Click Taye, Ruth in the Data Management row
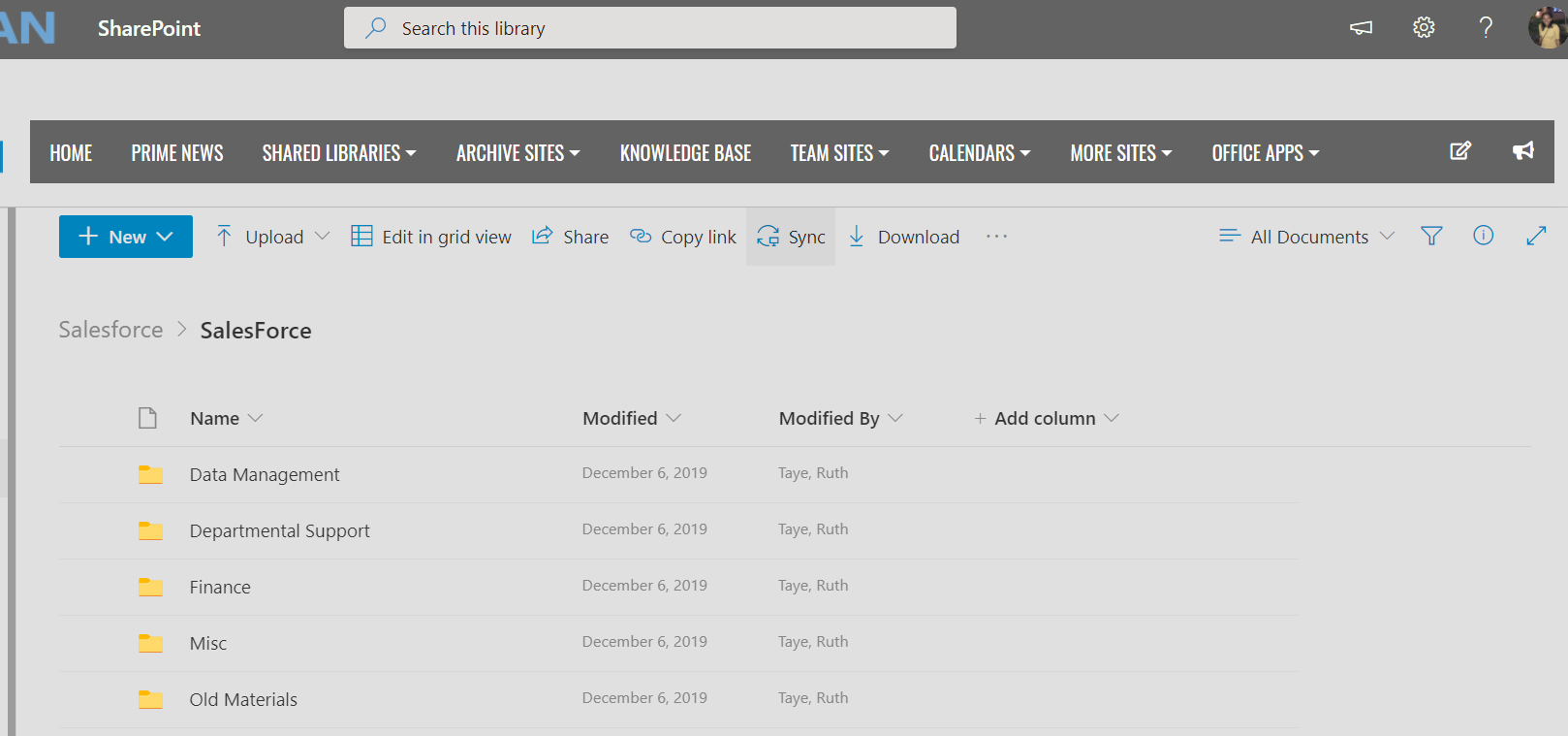 pyautogui.click(x=813, y=473)
